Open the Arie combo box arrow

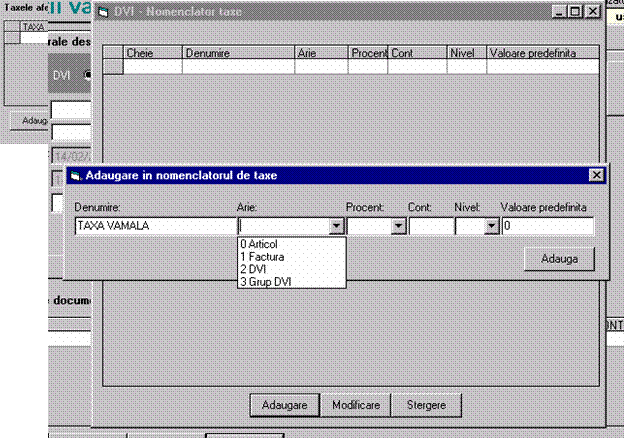(336, 227)
